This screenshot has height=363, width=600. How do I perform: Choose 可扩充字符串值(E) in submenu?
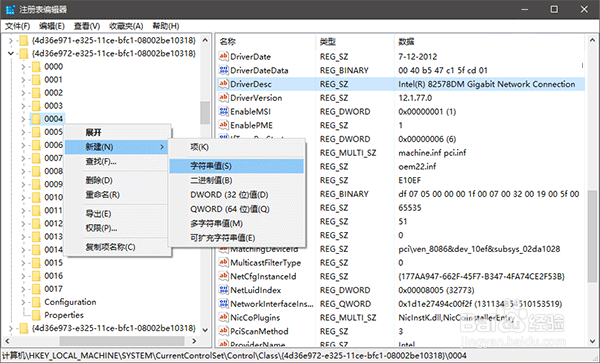[236, 238]
